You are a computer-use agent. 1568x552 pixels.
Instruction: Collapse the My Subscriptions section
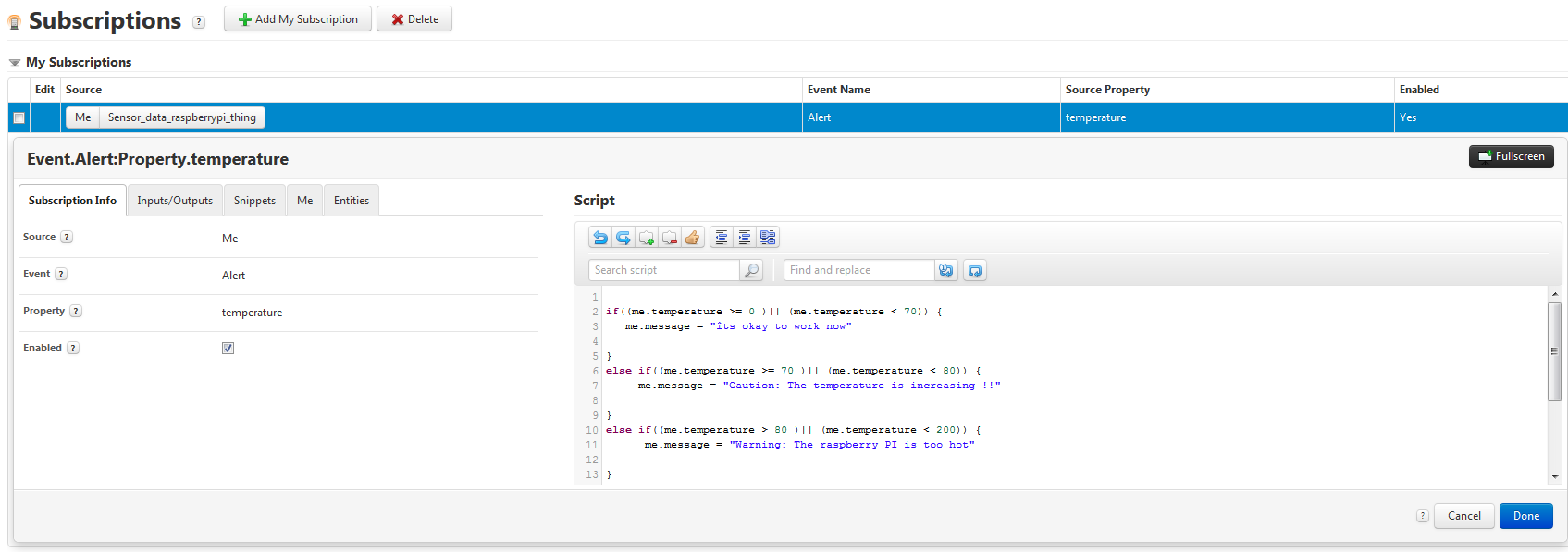15,63
